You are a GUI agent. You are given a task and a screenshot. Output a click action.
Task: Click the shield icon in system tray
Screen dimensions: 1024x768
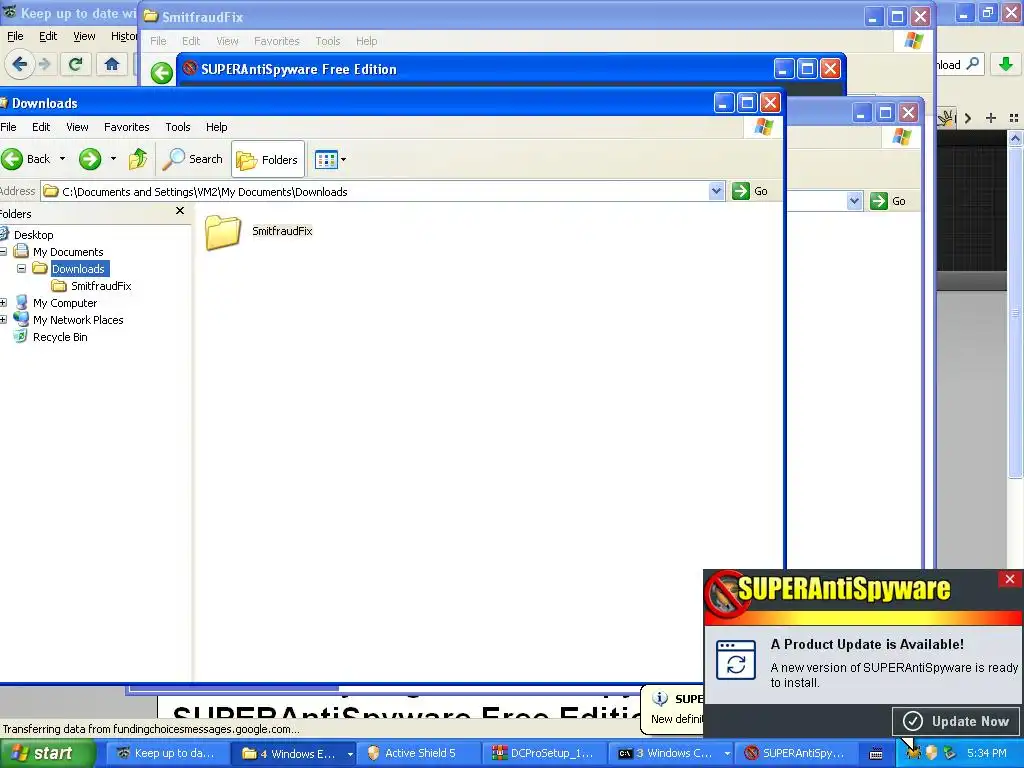(x=931, y=753)
